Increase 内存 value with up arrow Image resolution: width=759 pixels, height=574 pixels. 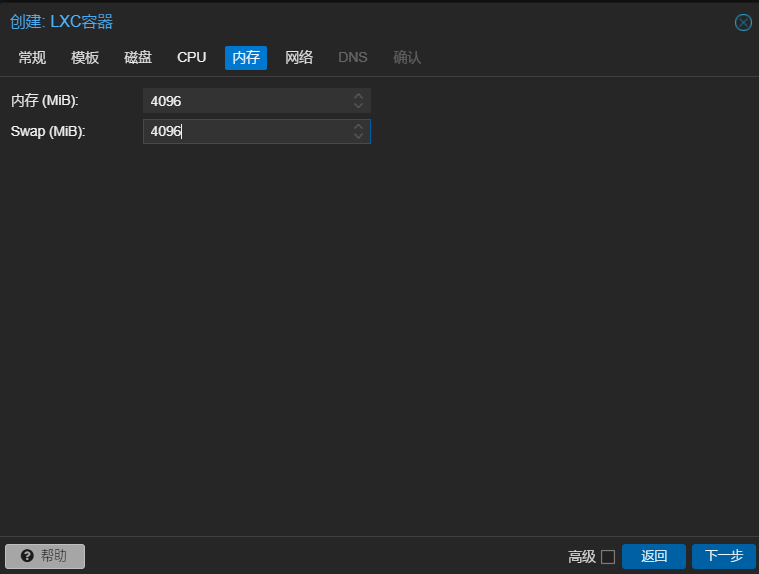[x=359, y=96]
